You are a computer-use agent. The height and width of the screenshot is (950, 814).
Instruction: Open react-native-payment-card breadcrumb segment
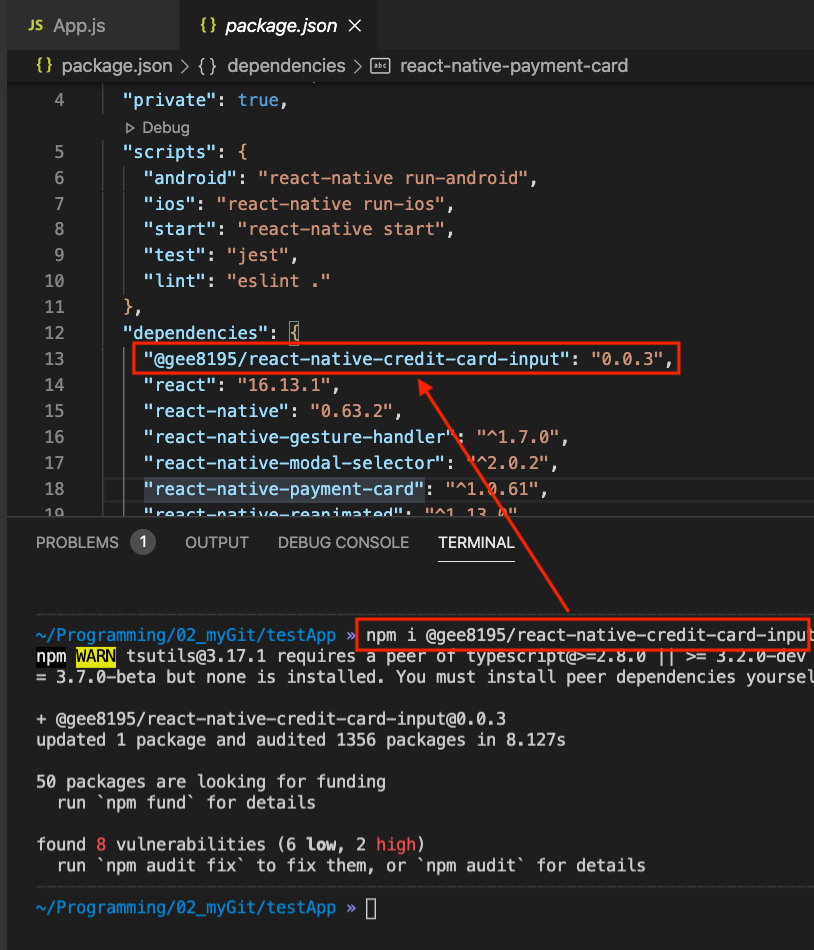click(x=514, y=65)
